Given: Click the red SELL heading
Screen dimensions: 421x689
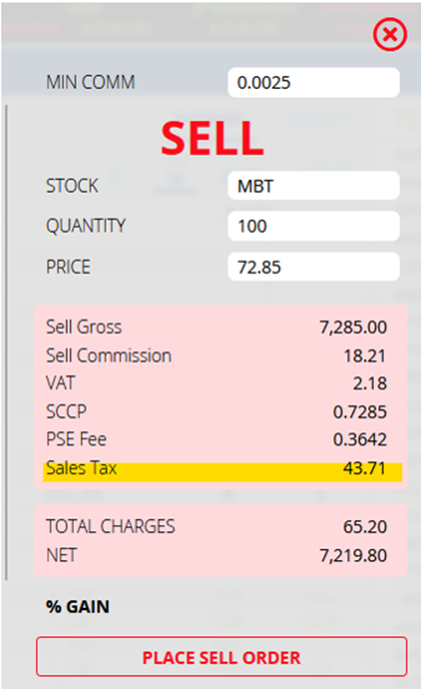Looking at the screenshot, I should pyautogui.click(x=212, y=138).
